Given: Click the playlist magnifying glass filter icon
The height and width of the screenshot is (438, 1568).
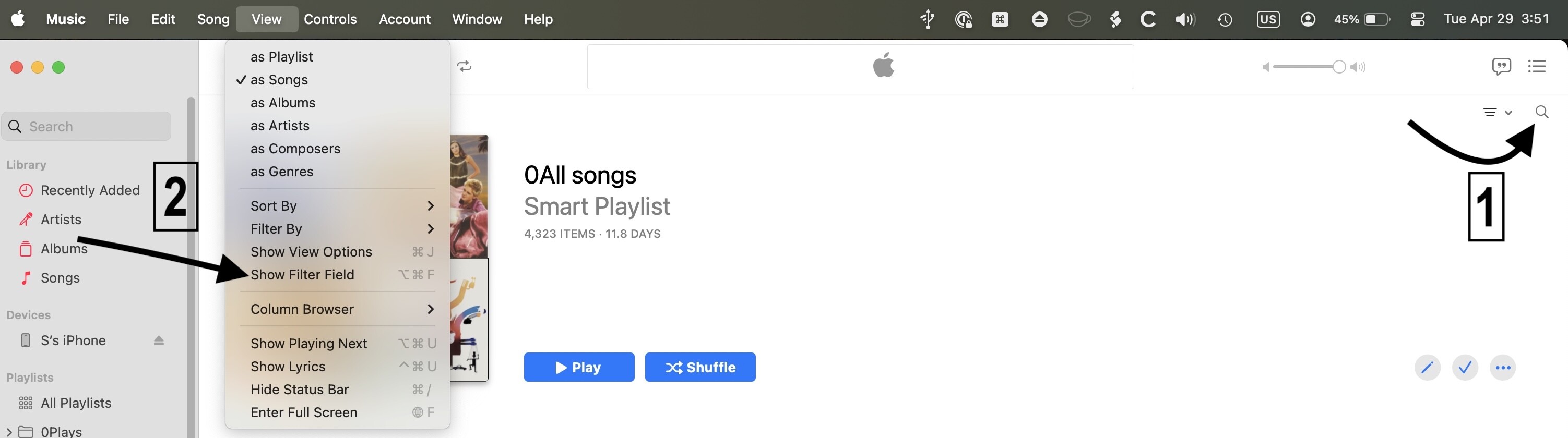Looking at the screenshot, I should pyautogui.click(x=1541, y=112).
